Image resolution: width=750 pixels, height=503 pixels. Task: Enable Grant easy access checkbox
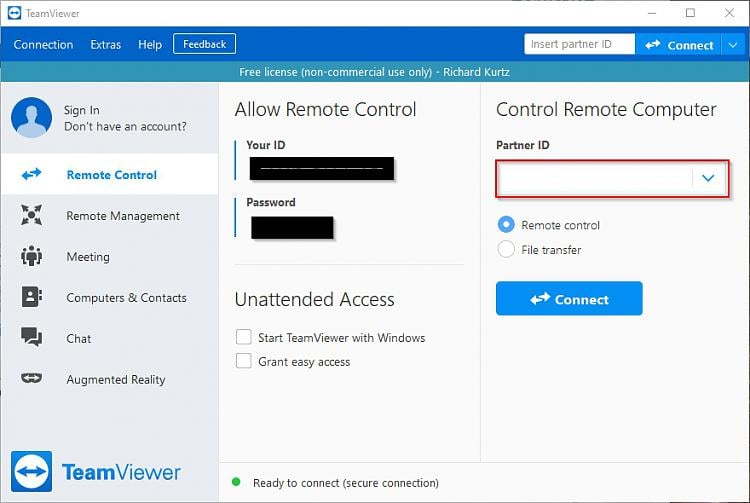243,361
